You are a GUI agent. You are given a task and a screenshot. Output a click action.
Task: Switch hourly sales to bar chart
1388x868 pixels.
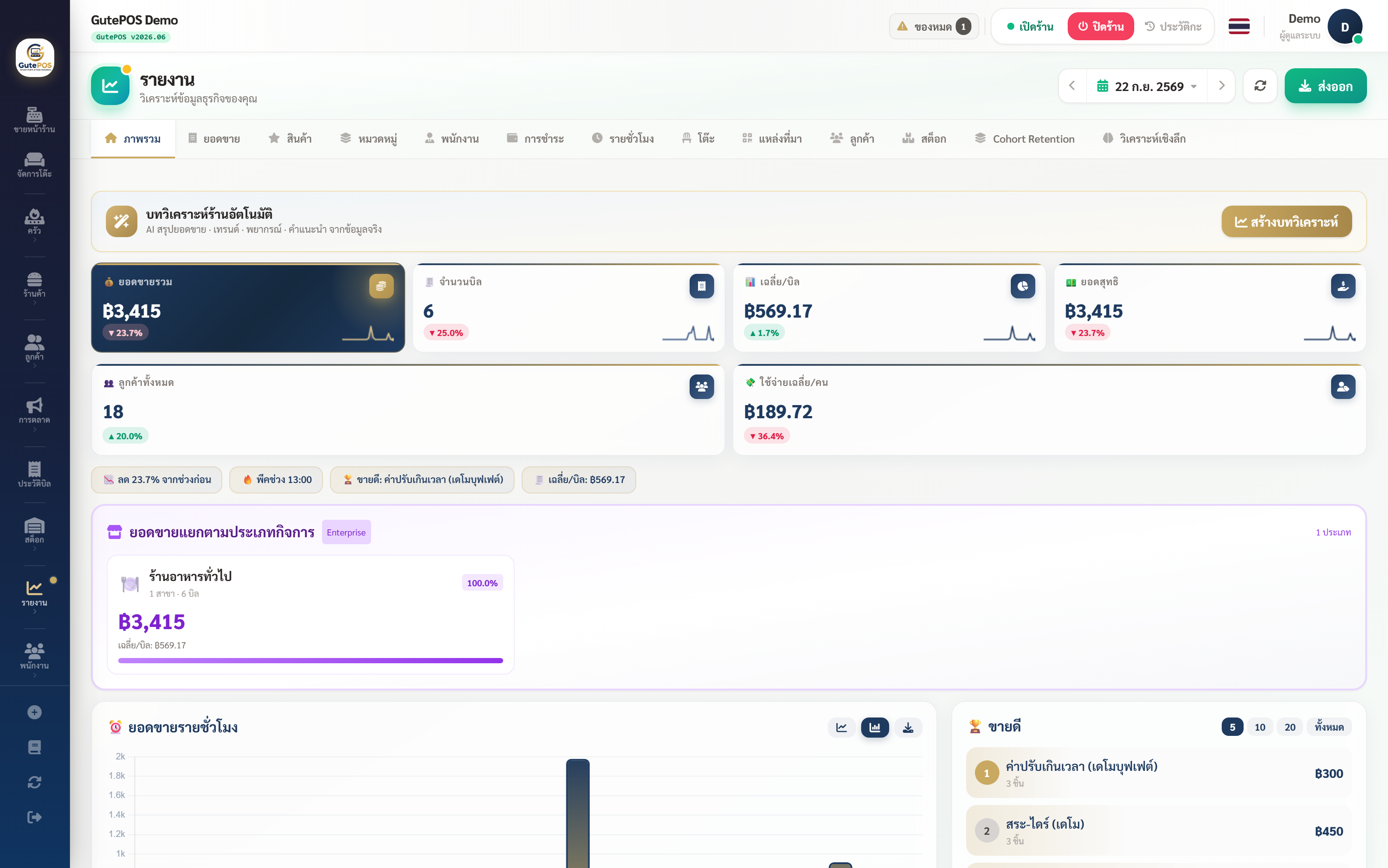pos(874,728)
